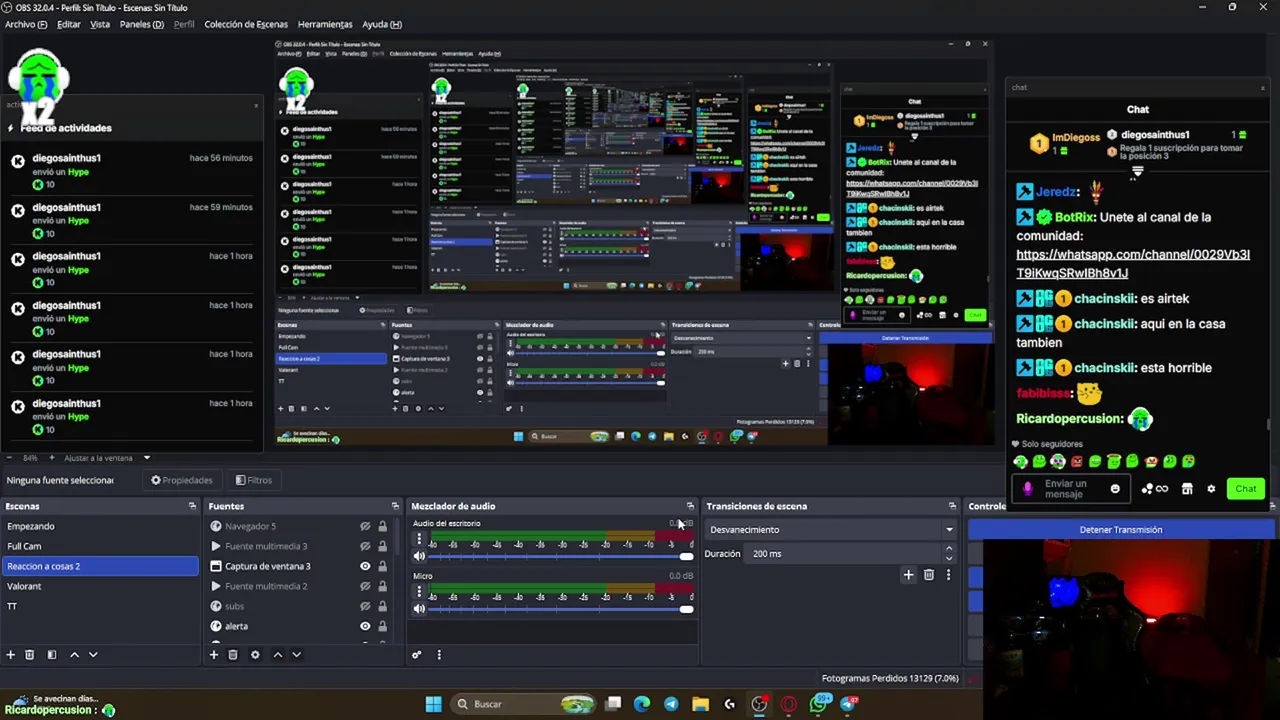Image resolution: width=1280 pixels, height=720 pixels.
Task: Open Micro channel options dots
Action: pyautogui.click(x=419, y=592)
